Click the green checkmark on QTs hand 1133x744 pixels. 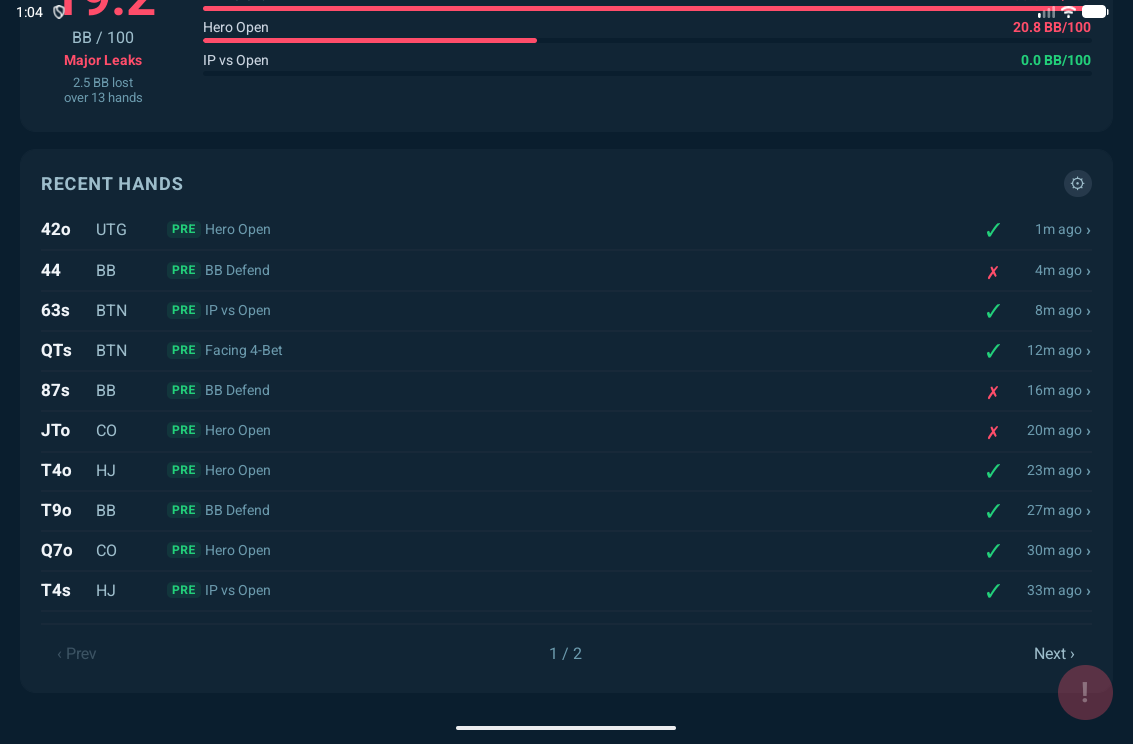(x=993, y=351)
